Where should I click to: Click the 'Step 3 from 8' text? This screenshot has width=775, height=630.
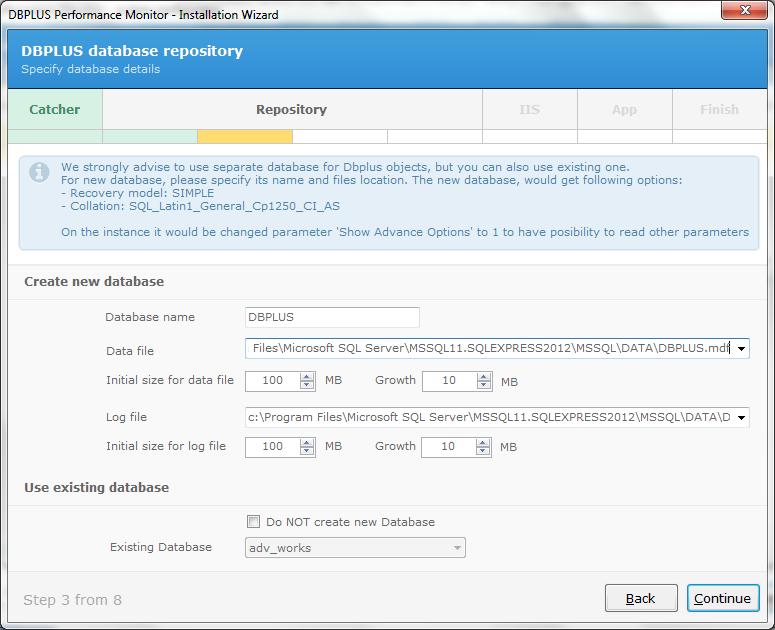click(72, 600)
